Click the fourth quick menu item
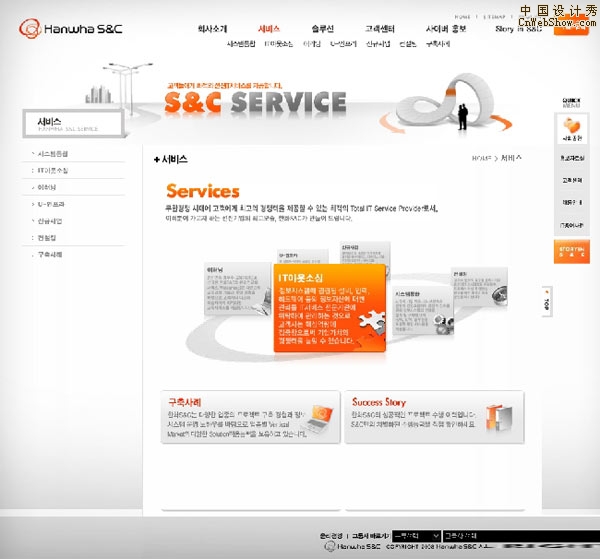The image size is (600, 559). pos(572,202)
